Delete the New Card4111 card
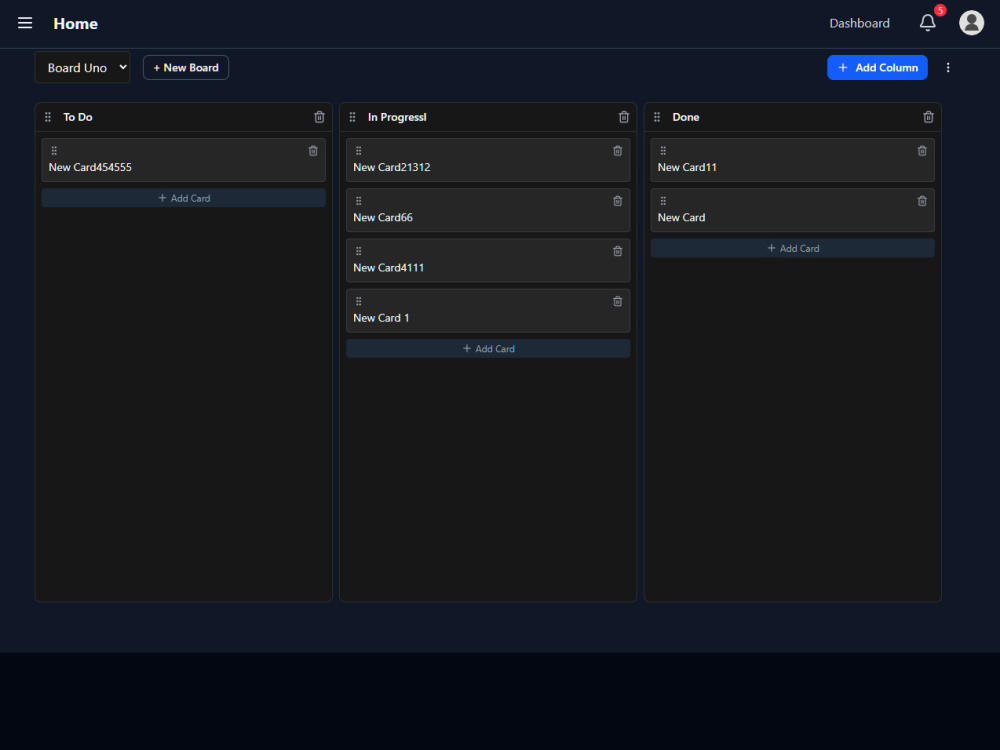The height and width of the screenshot is (750, 1000). tap(617, 251)
